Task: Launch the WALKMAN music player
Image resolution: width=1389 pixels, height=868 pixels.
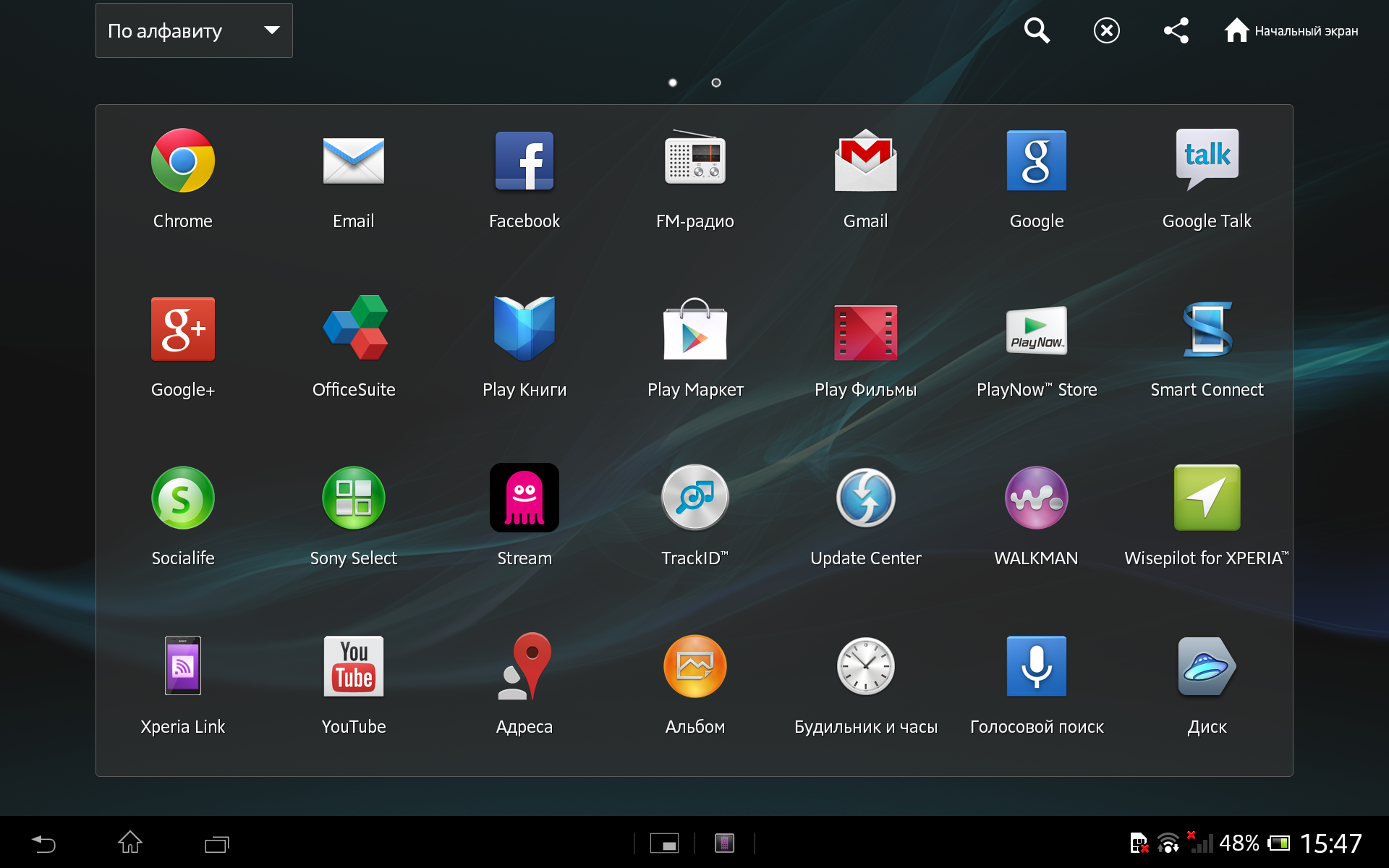Action: [1037, 498]
